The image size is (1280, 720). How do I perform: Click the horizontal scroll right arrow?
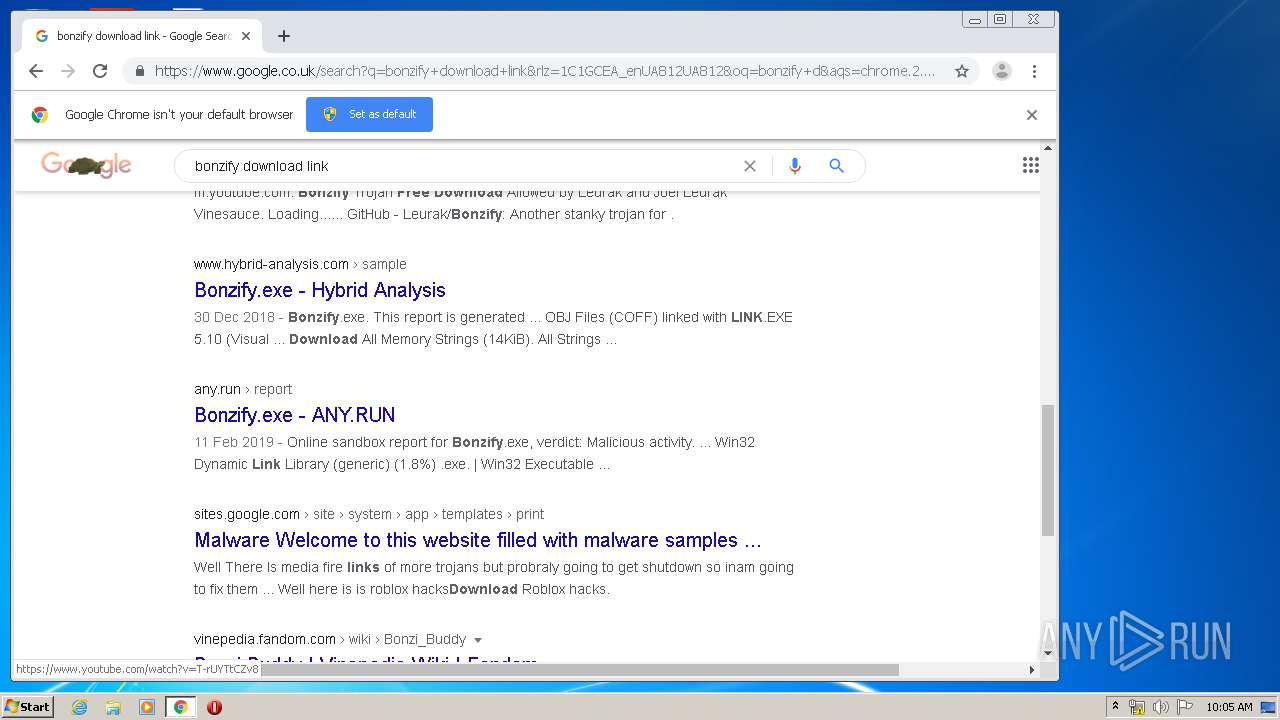pyautogui.click(x=1032, y=670)
